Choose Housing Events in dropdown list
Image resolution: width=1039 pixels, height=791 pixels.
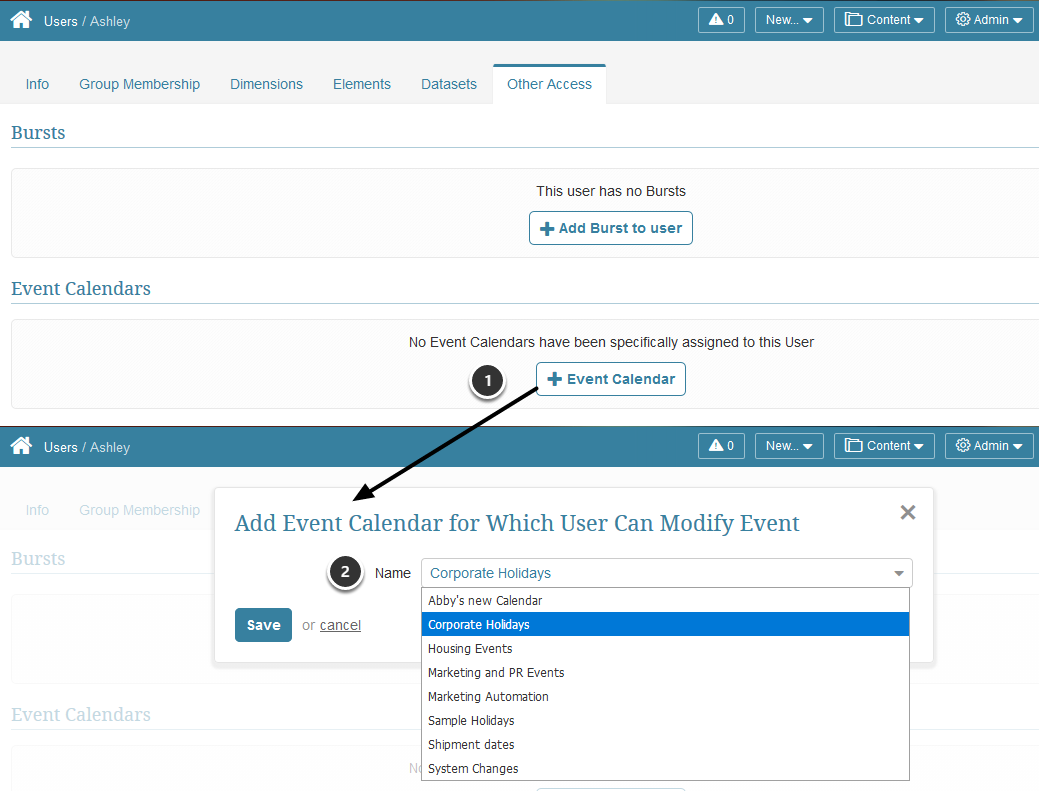tap(470, 649)
